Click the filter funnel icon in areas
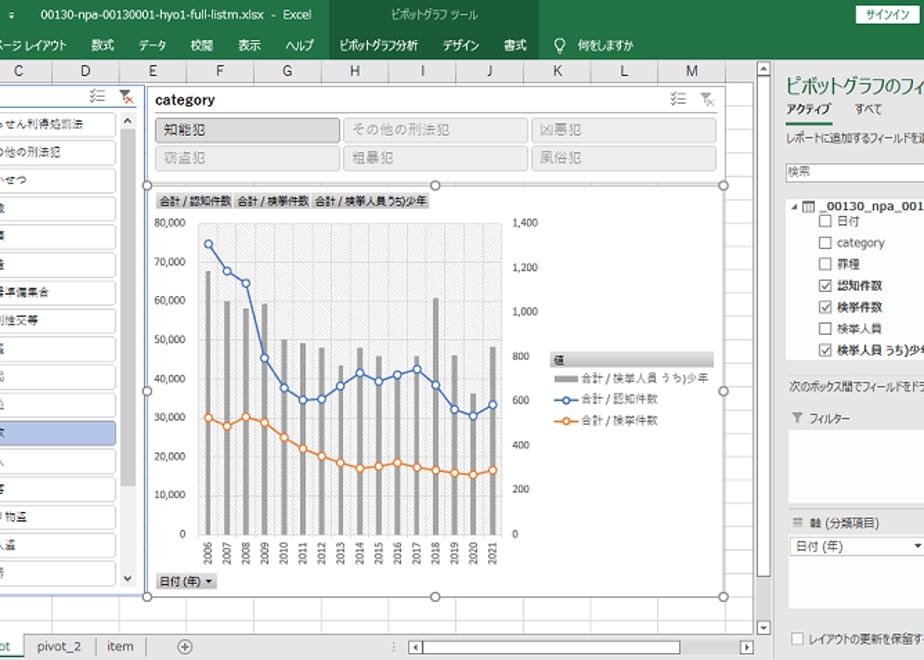This screenshot has height=660, width=924. coord(797,418)
